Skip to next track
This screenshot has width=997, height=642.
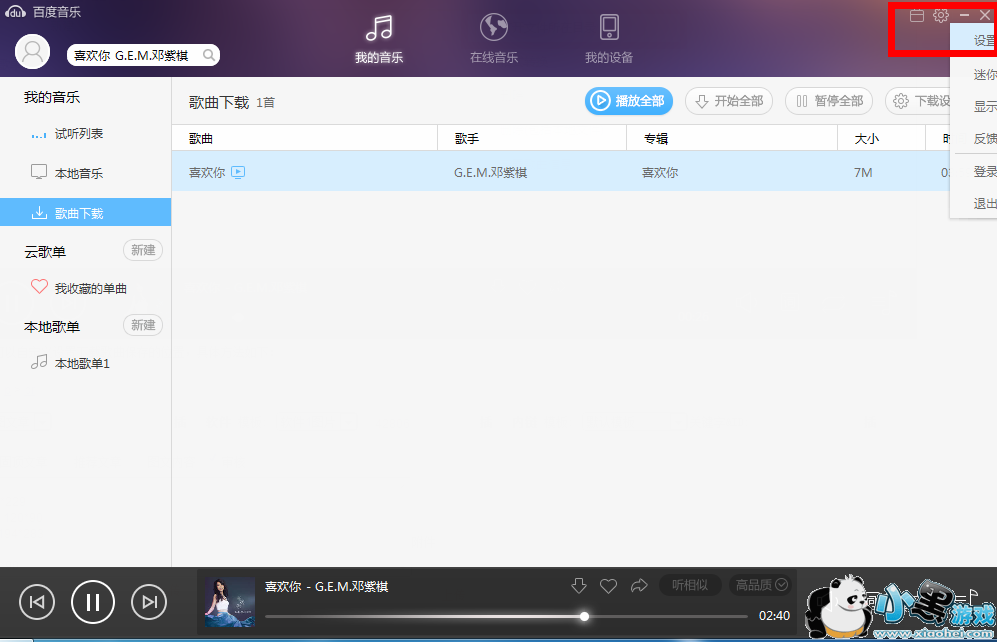point(149,602)
